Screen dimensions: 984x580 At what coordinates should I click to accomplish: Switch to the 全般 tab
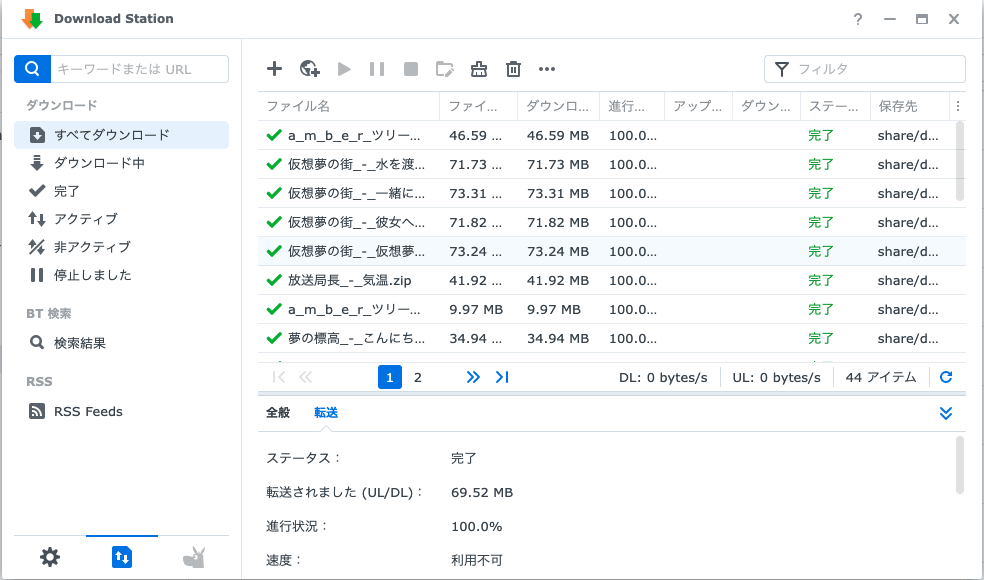[277, 412]
